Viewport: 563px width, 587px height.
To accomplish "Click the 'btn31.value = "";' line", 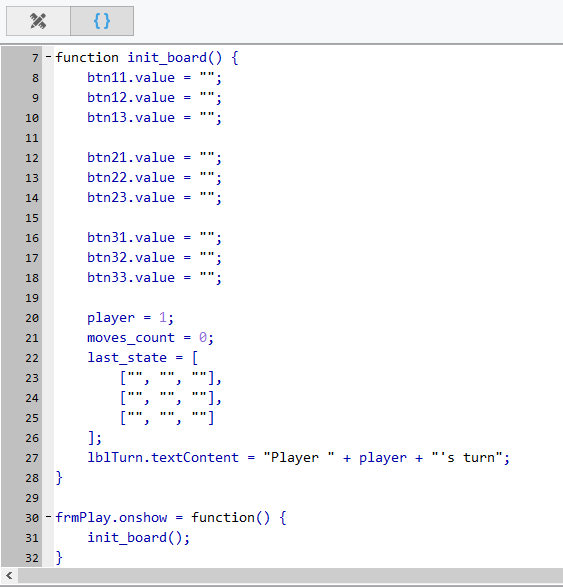I will (x=154, y=238).
